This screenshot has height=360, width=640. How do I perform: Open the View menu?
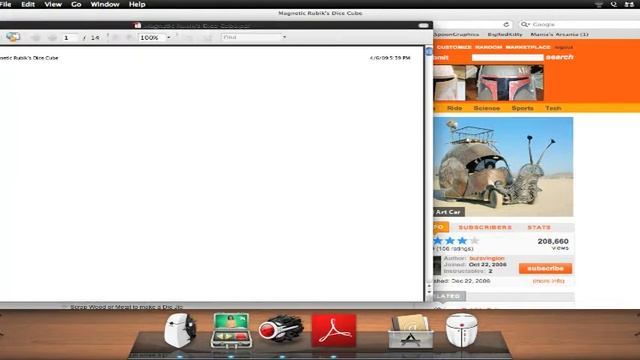click(53, 4)
